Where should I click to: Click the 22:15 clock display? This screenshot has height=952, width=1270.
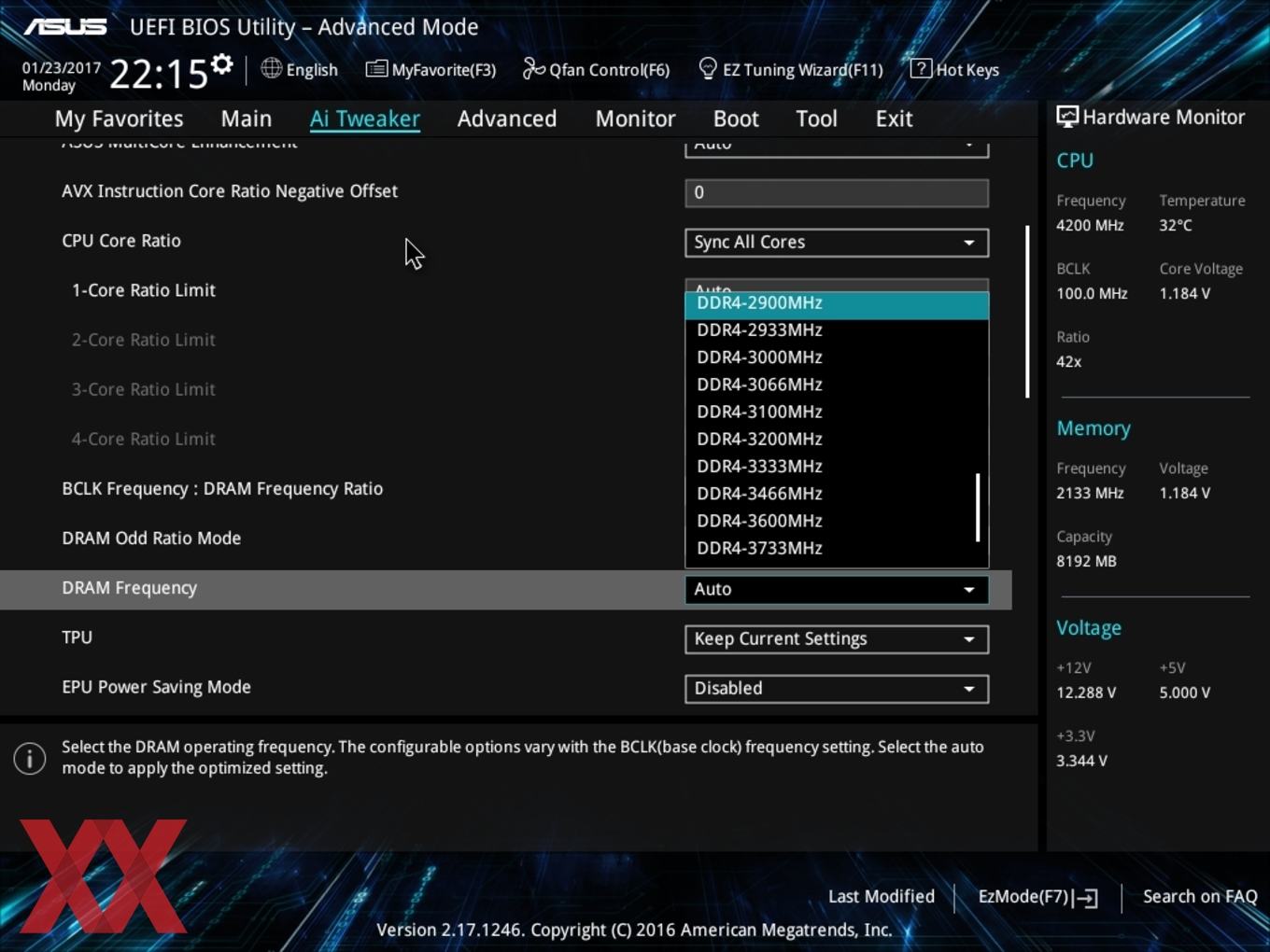158,73
